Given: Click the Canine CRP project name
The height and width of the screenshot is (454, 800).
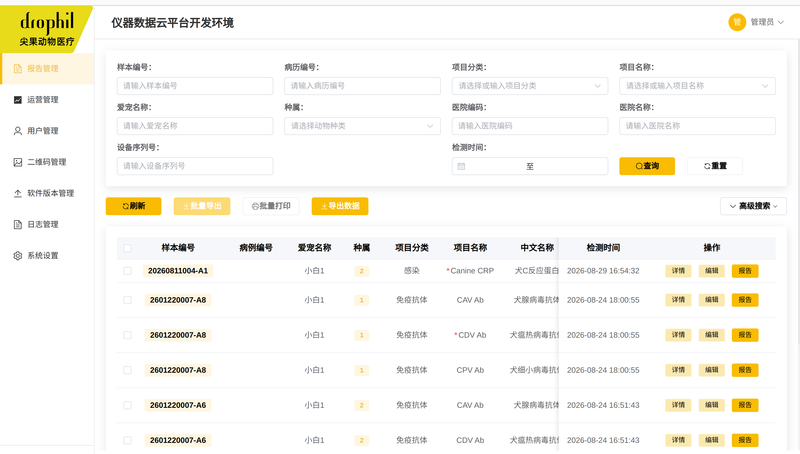Looking at the screenshot, I should [x=472, y=271].
